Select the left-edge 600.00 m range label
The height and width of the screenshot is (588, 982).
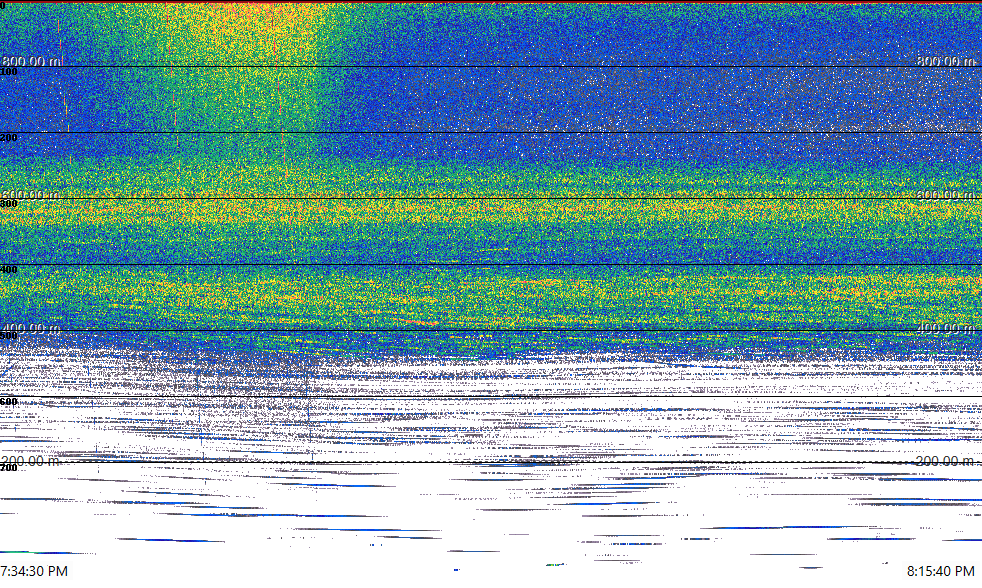31,195
